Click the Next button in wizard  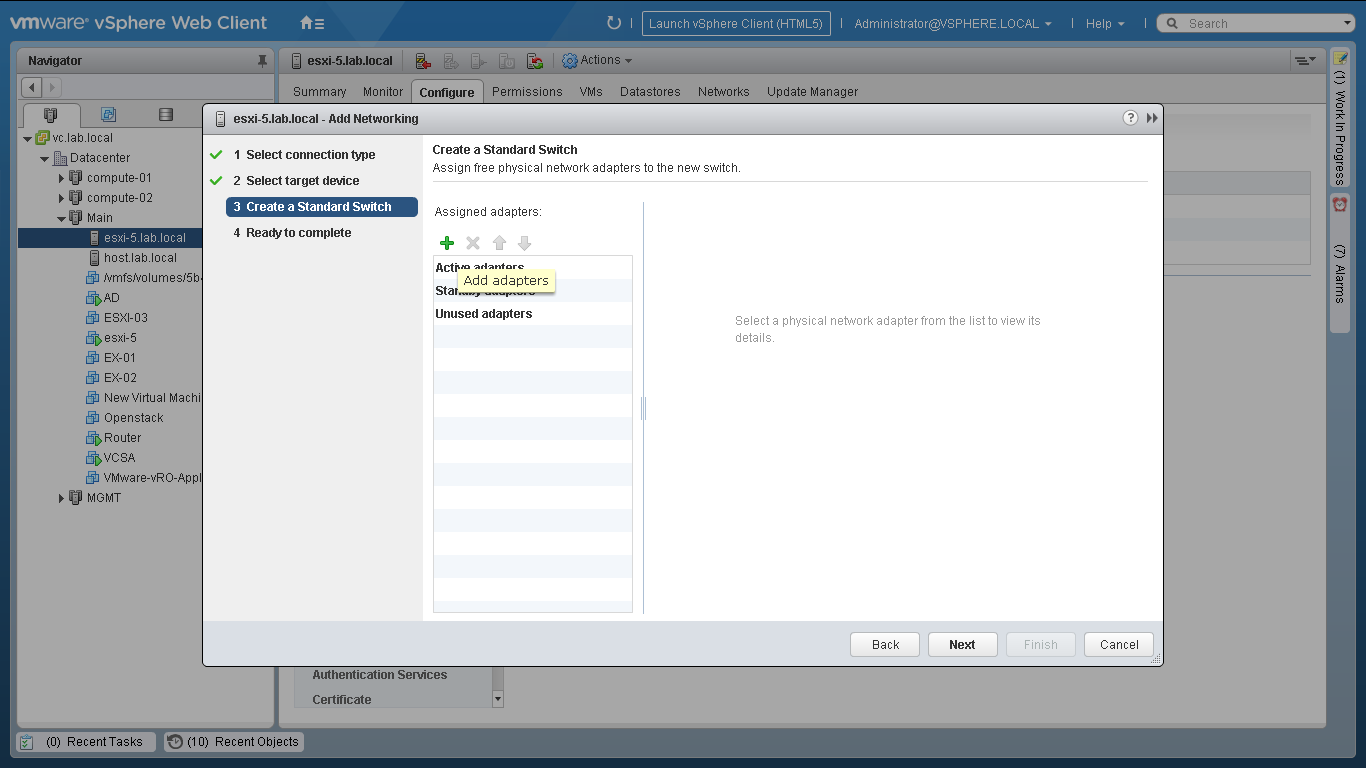[x=962, y=645]
